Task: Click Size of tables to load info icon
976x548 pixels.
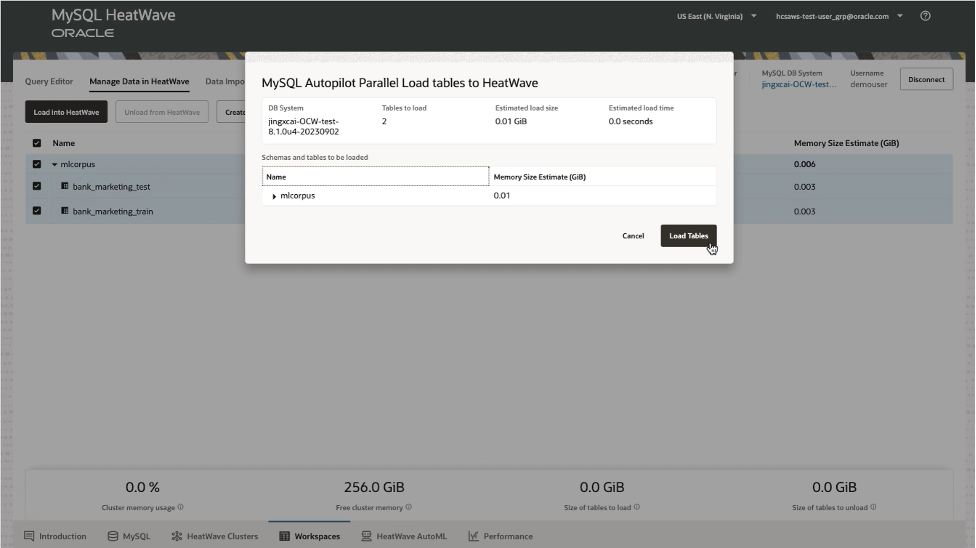Action: [x=637, y=507]
